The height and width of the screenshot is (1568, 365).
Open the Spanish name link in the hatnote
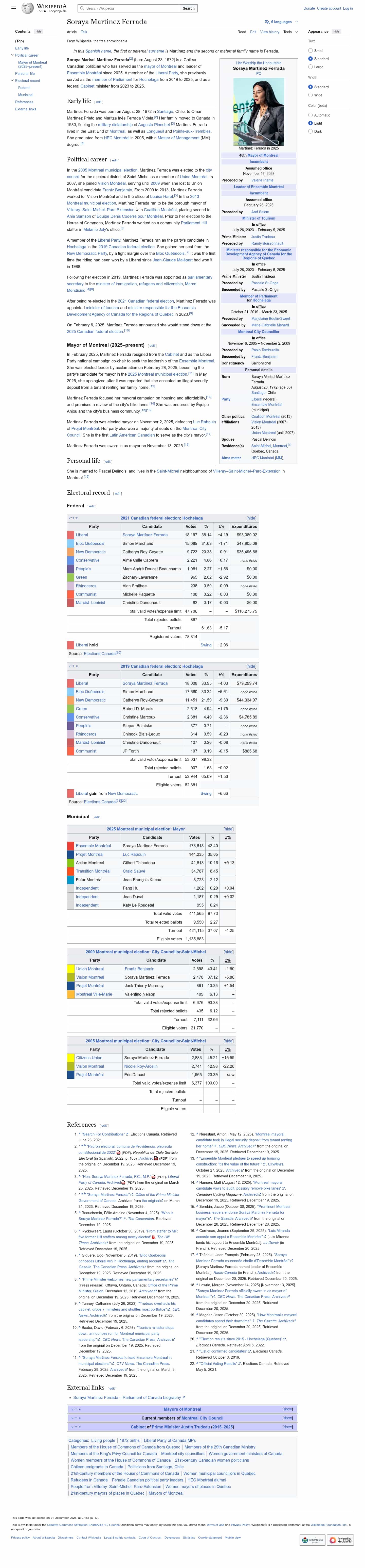(x=99, y=51)
